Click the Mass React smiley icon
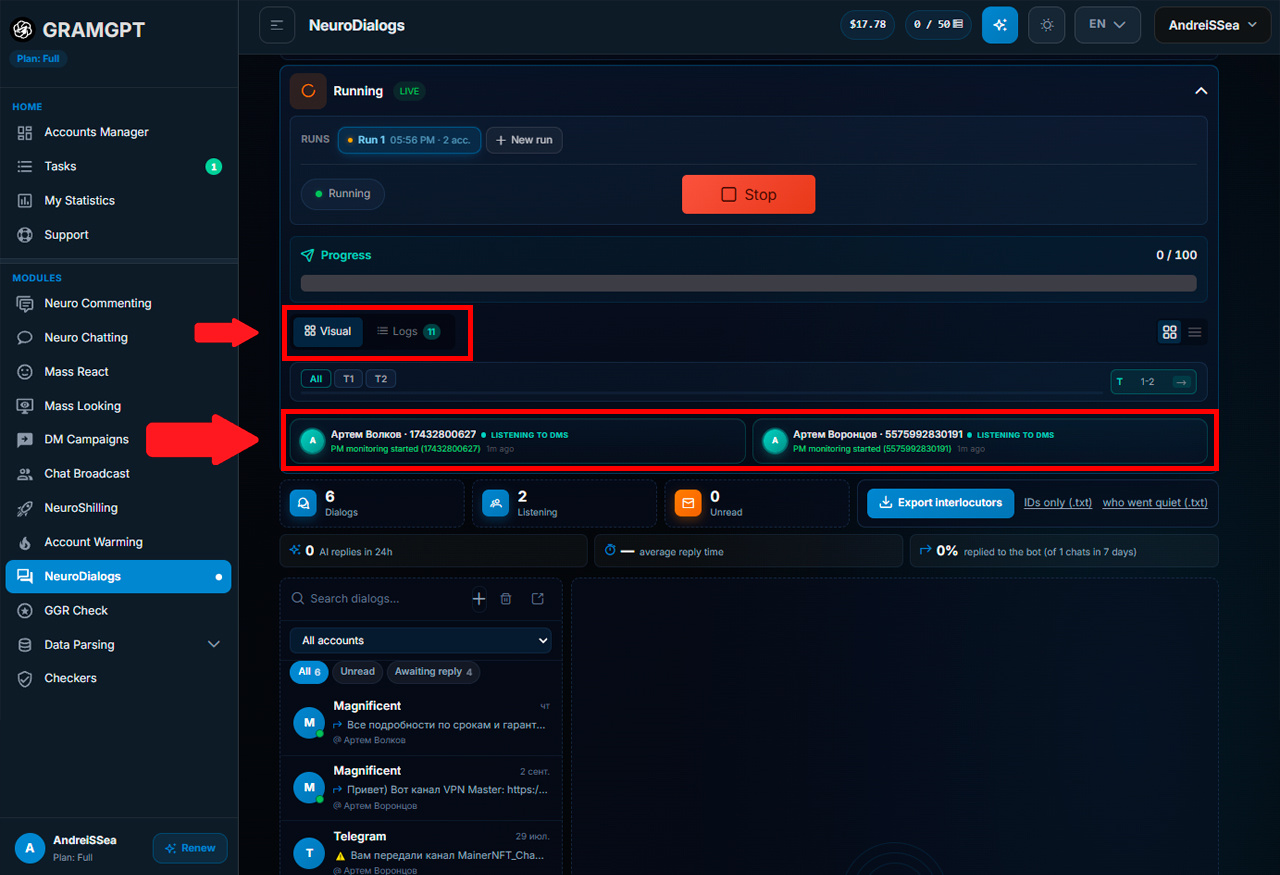The height and width of the screenshot is (875, 1280). pyautogui.click(x=25, y=371)
